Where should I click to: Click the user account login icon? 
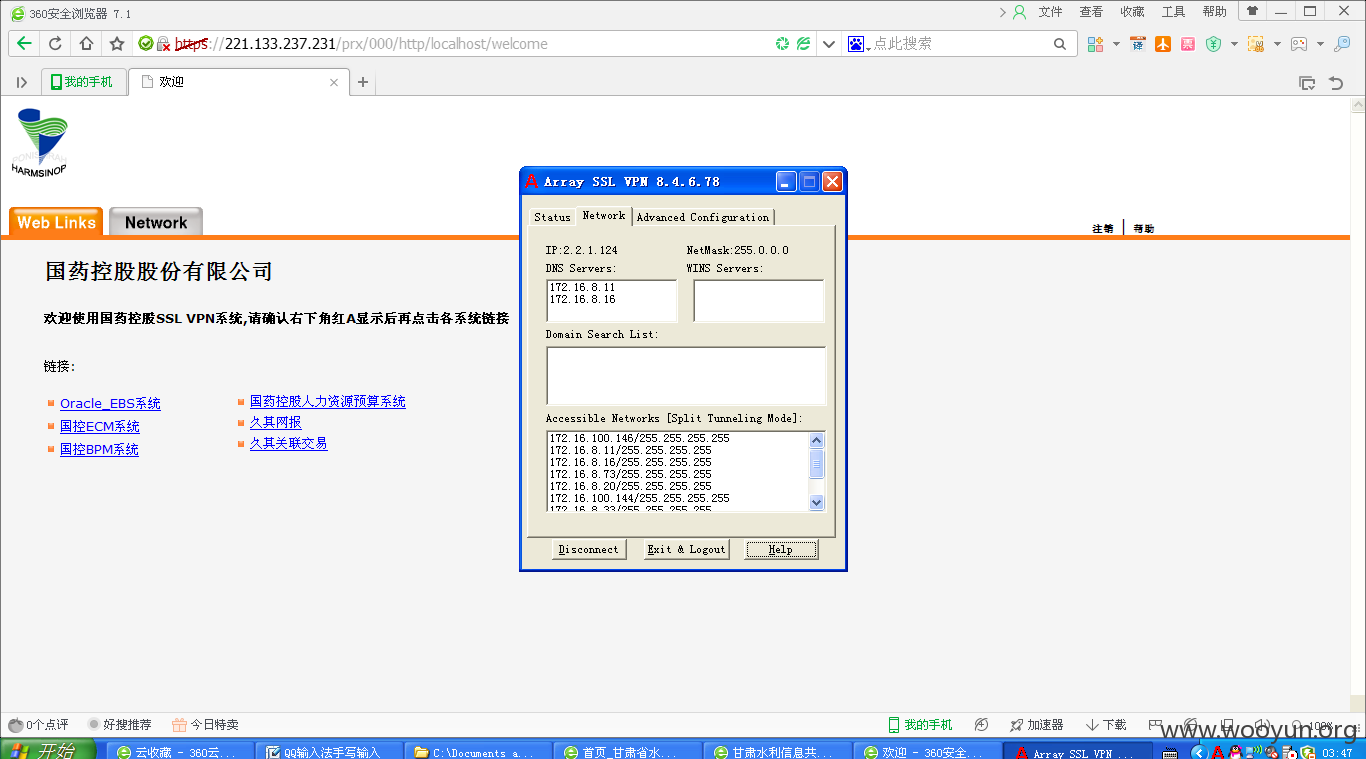click(1020, 12)
